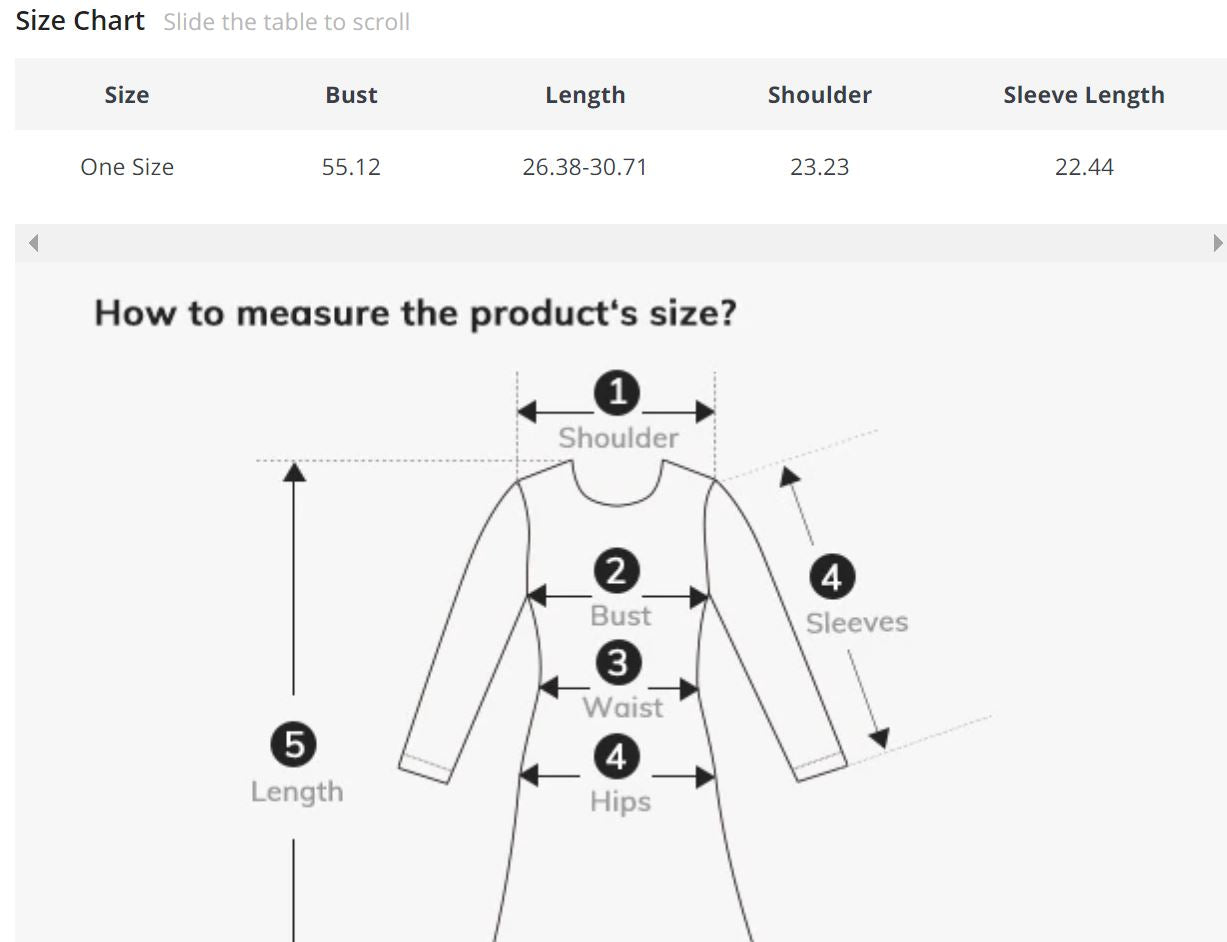Click the Sleeve Length column header

click(x=1084, y=95)
